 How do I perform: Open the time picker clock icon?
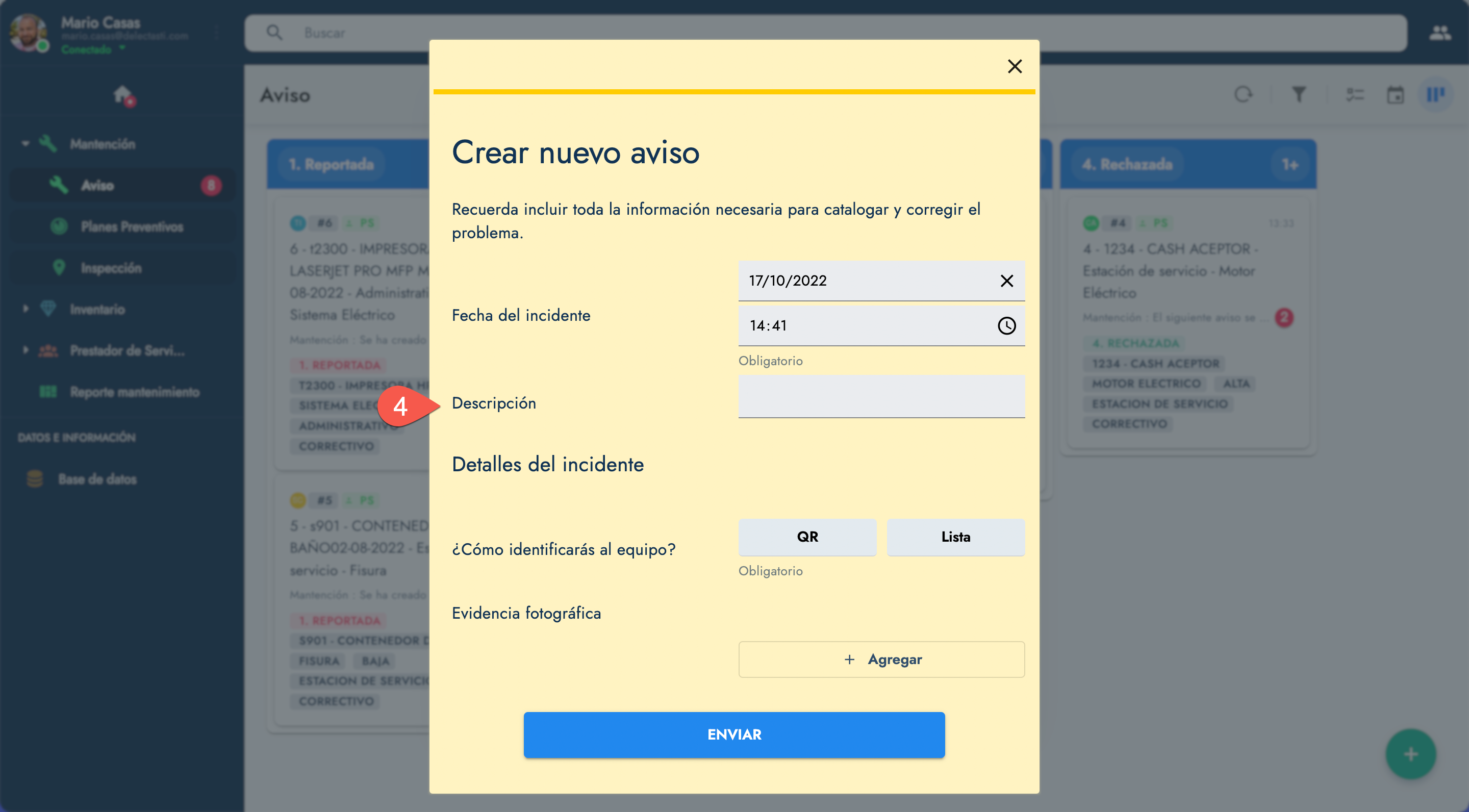(1006, 325)
